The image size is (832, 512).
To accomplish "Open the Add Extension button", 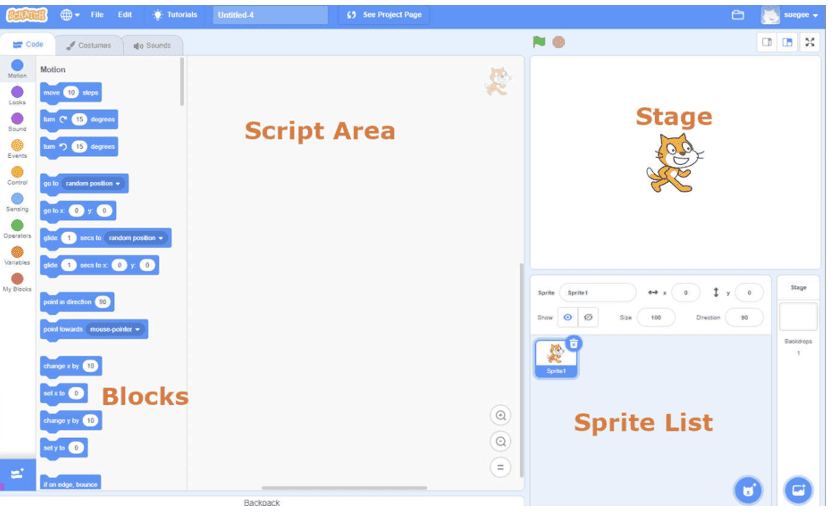I will (x=17, y=474).
